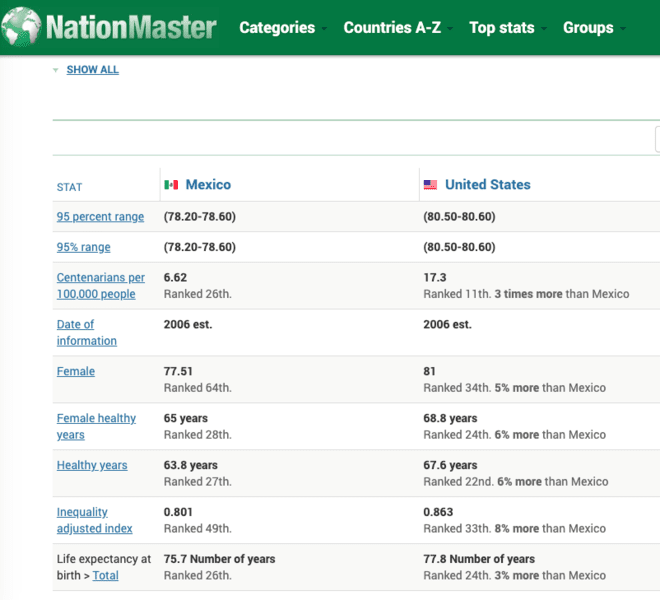Click the NationMaster globe logo icon
660x600 pixels.
(21, 27)
